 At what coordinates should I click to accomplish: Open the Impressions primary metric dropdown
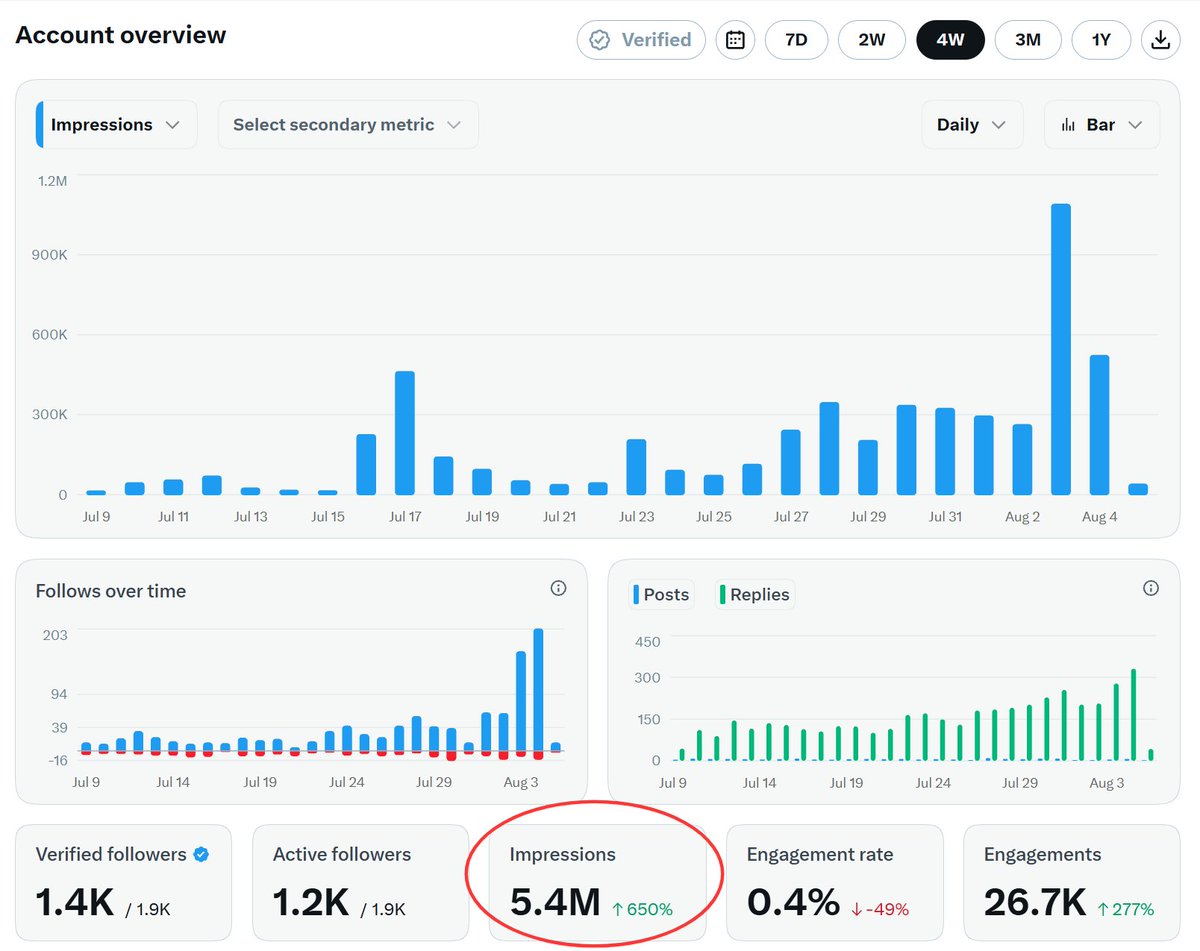[x=117, y=125]
